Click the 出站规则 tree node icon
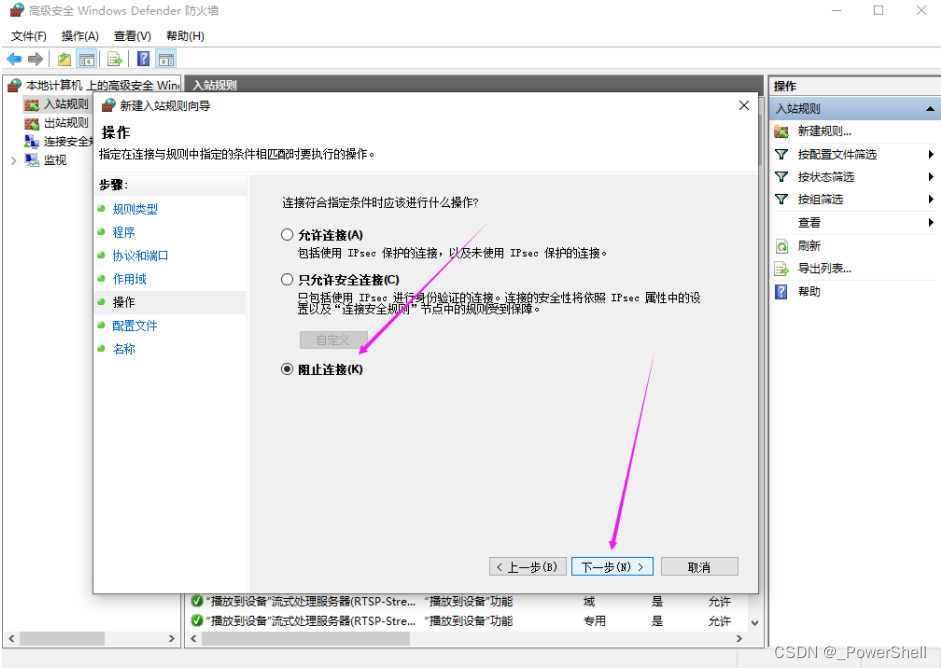The image size is (941, 670). coord(32,123)
